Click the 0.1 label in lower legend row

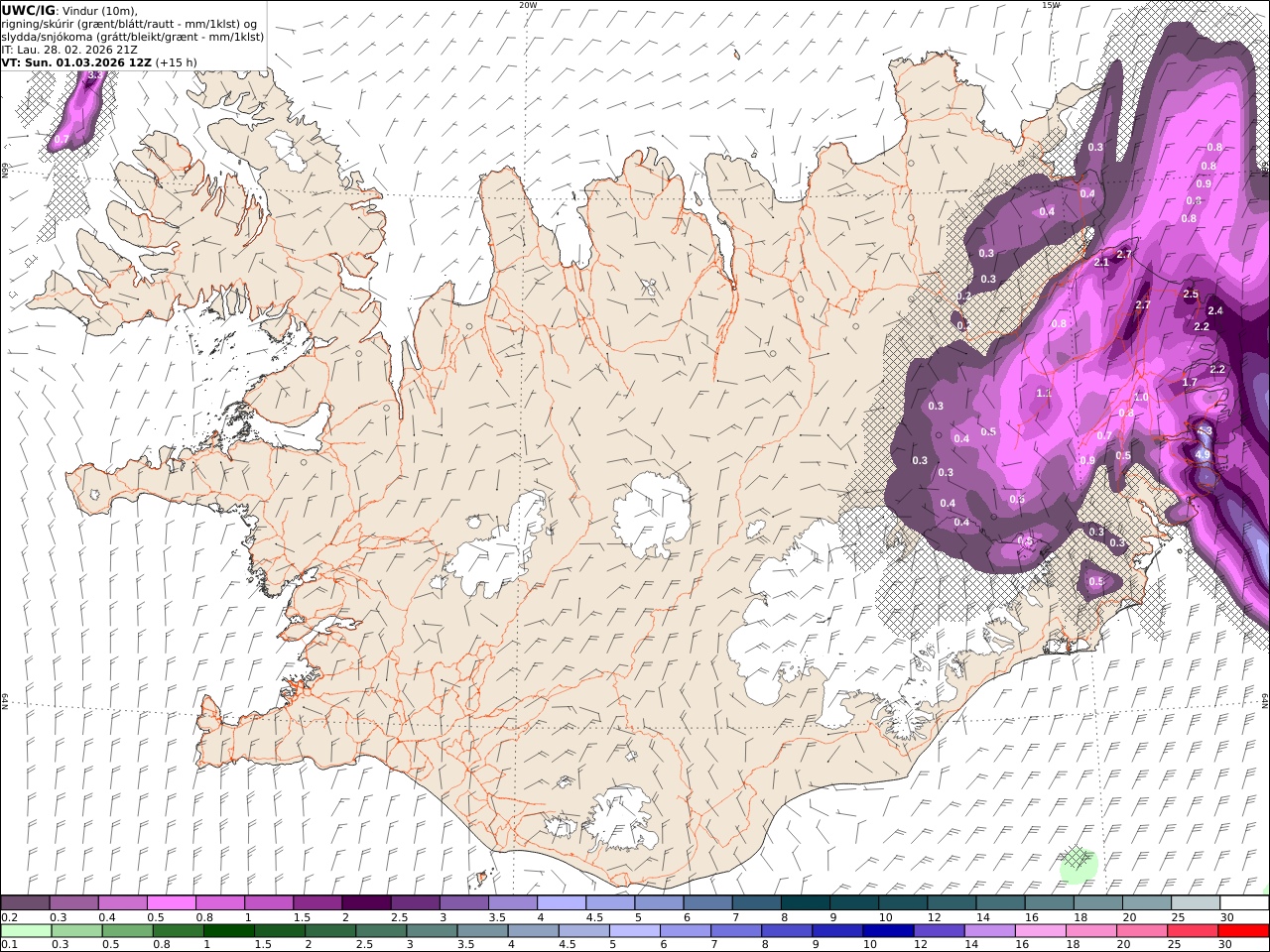click(x=9, y=944)
